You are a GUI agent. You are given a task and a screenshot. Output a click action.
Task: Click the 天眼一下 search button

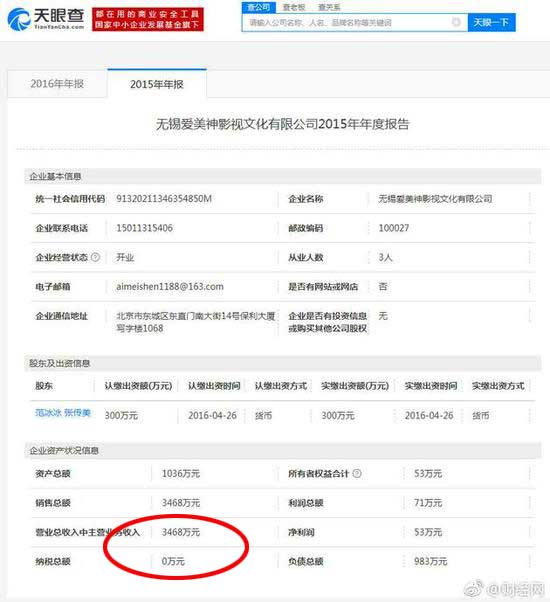point(491,23)
